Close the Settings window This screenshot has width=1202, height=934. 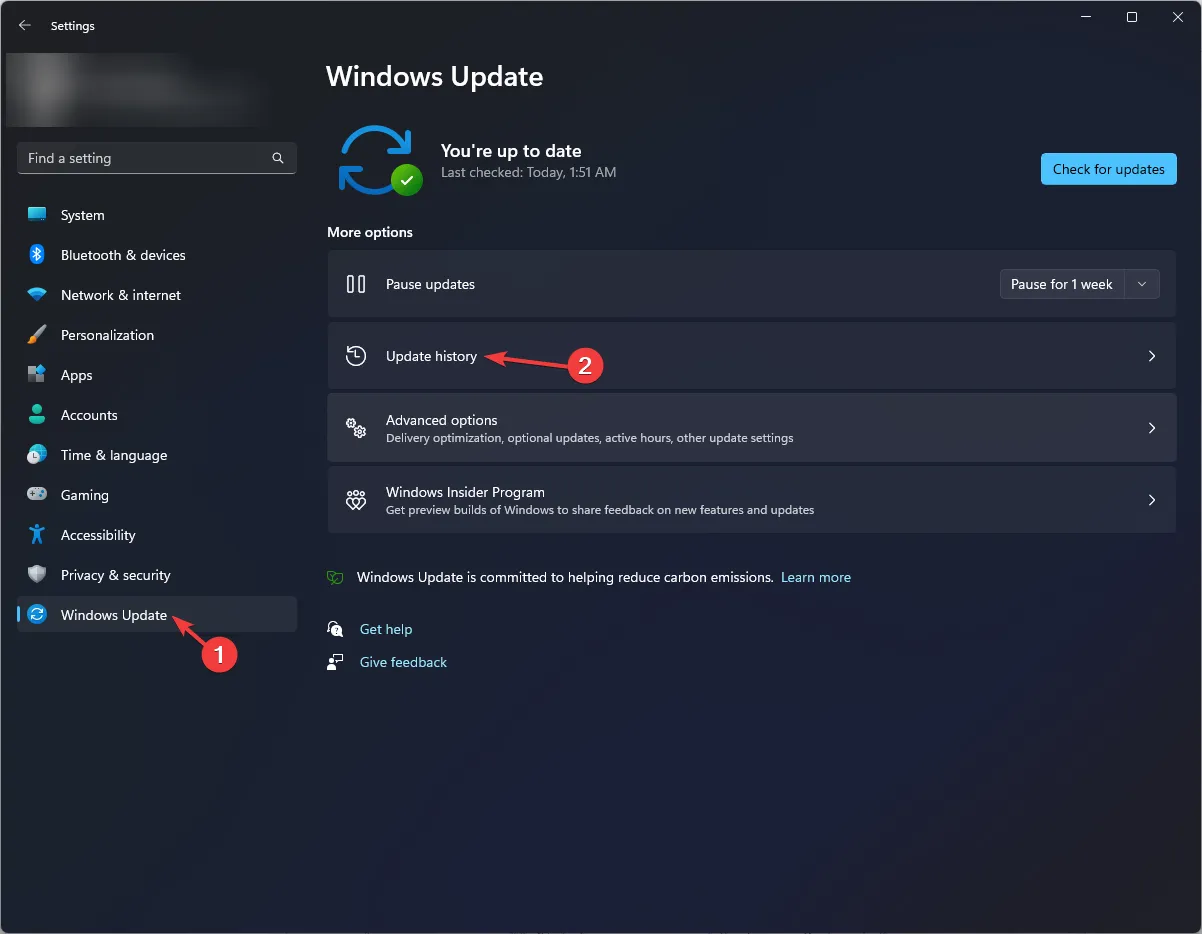(1178, 17)
